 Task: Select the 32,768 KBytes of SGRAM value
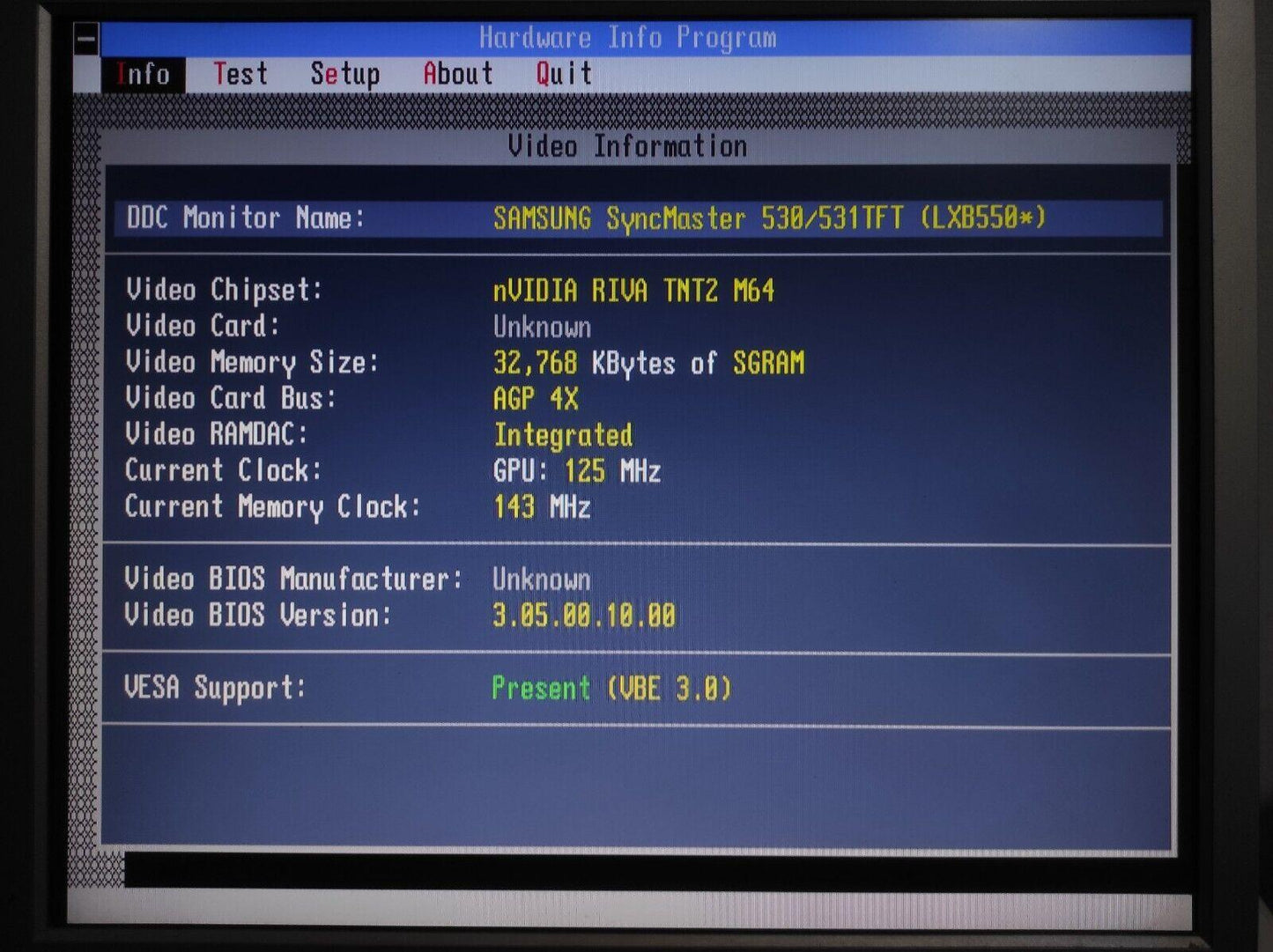648,363
